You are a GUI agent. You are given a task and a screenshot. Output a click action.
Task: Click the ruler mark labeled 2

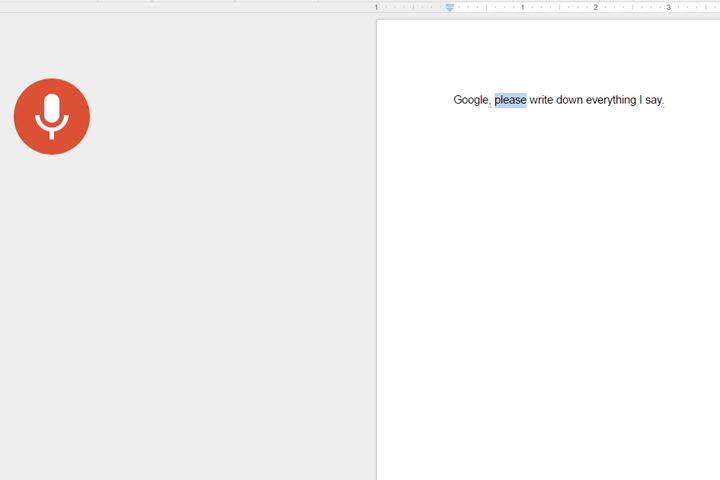(x=596, y=7)
